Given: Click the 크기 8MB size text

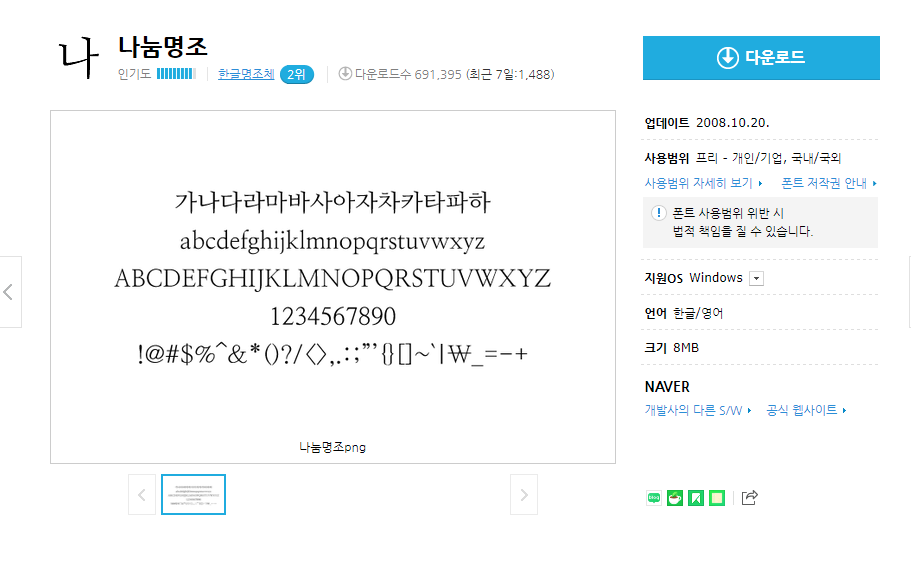Looking at the screenshot, I should 672,348.
